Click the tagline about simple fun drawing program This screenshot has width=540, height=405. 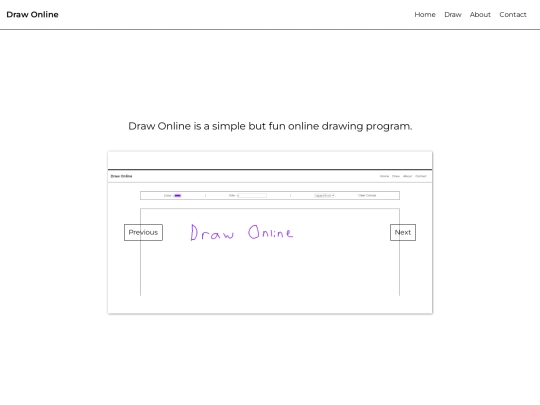[x=270, y=126]
